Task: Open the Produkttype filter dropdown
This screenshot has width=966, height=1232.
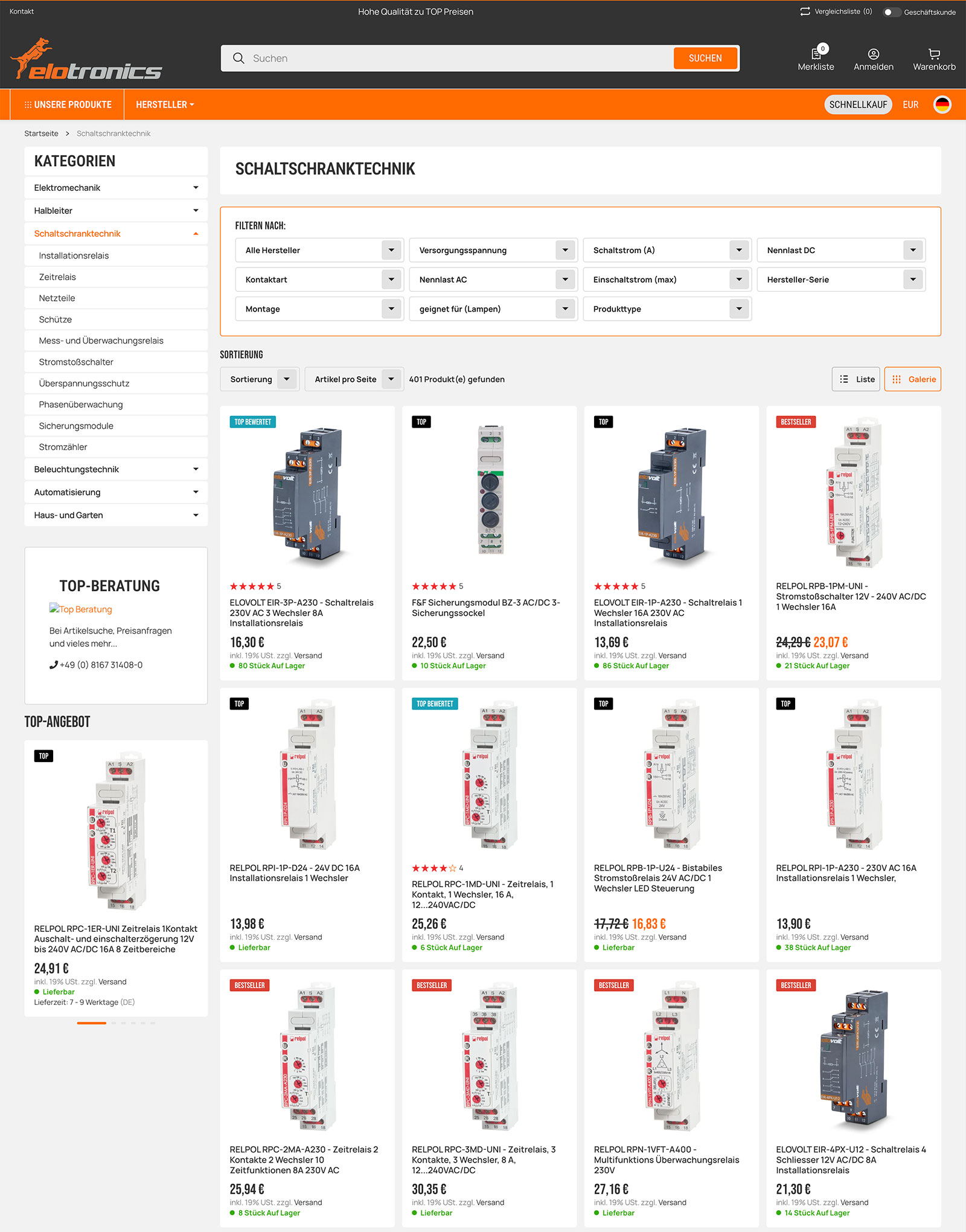Action: [x=667, y=309]
